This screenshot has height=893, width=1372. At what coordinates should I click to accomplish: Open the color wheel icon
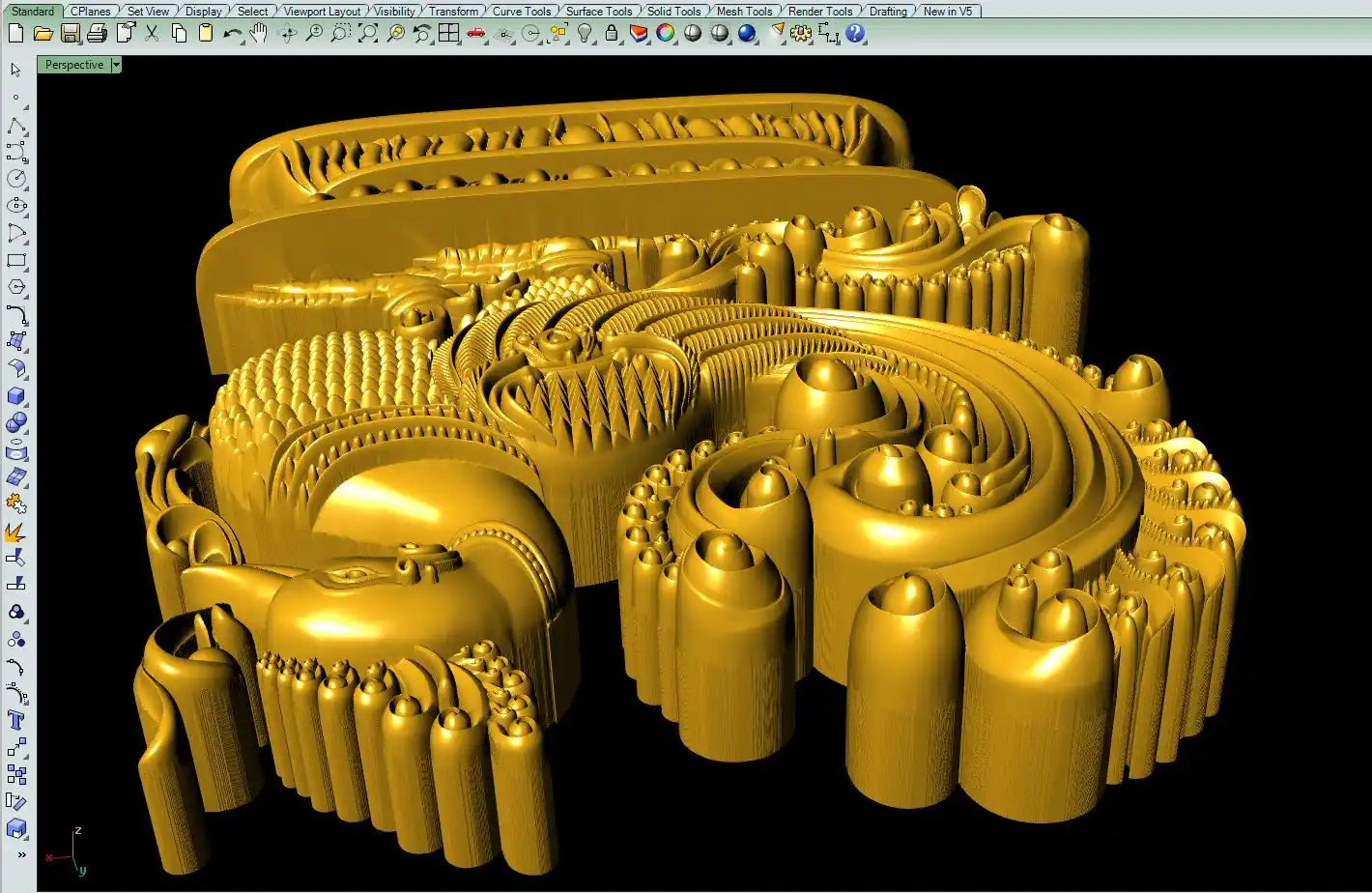666,34
